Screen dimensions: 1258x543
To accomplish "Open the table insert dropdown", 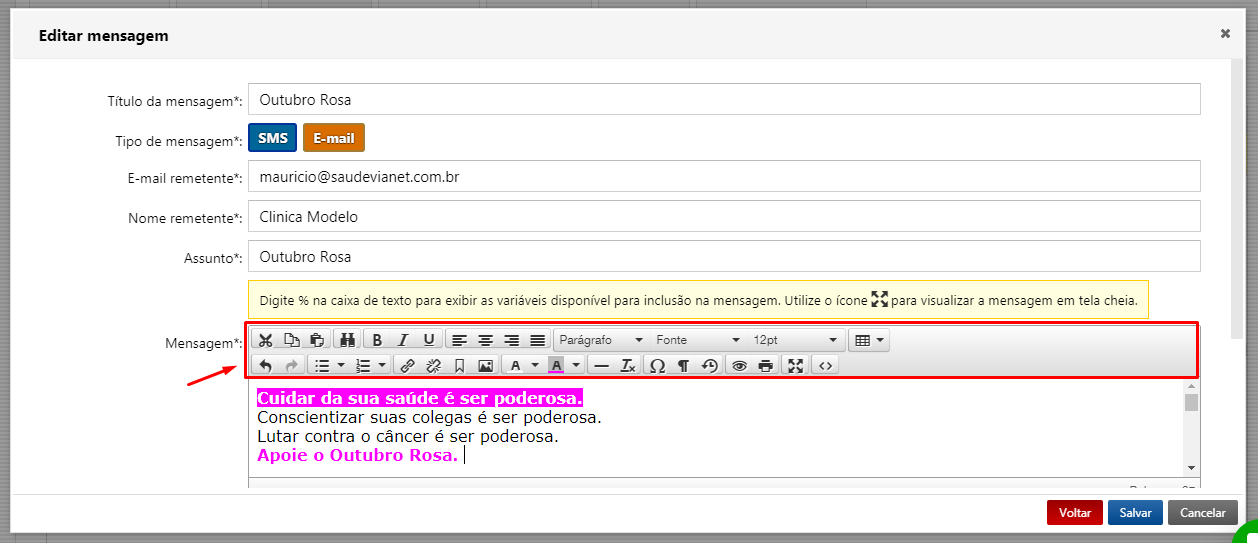I will 869,340.
